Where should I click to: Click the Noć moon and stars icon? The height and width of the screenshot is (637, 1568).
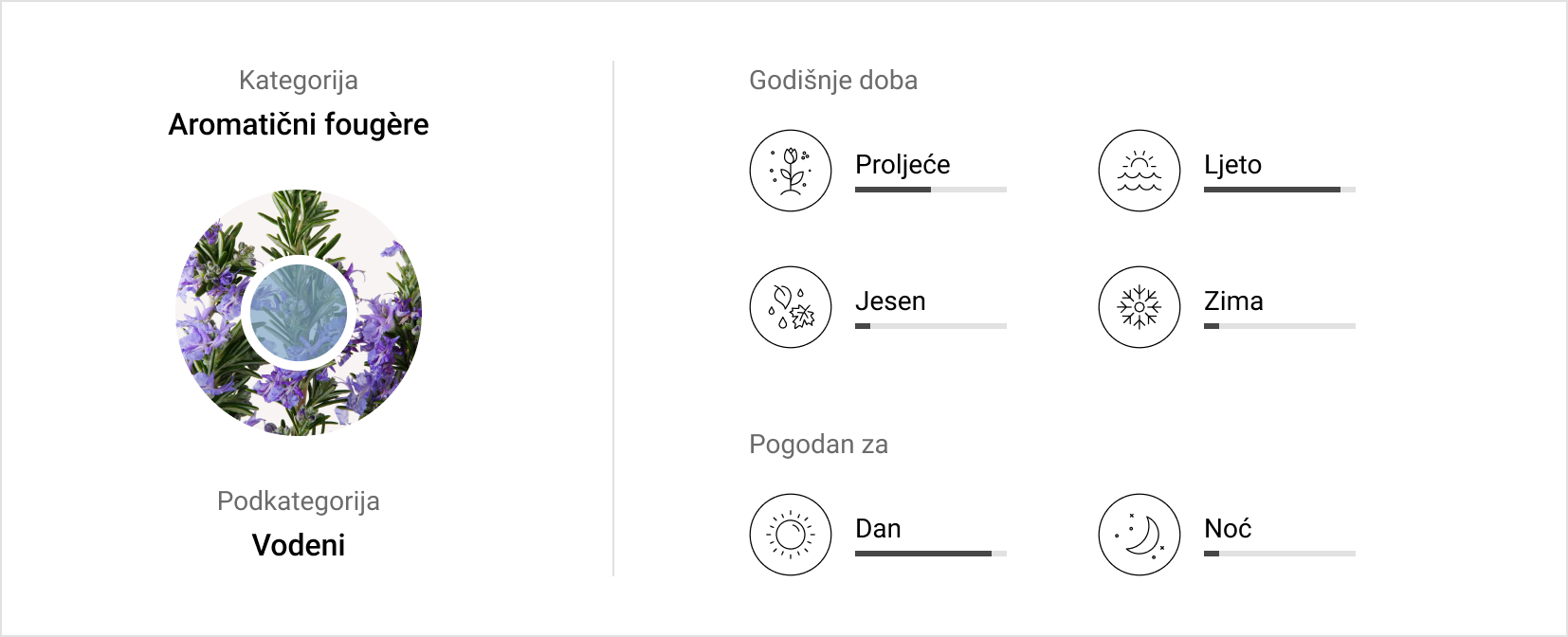1140,535
